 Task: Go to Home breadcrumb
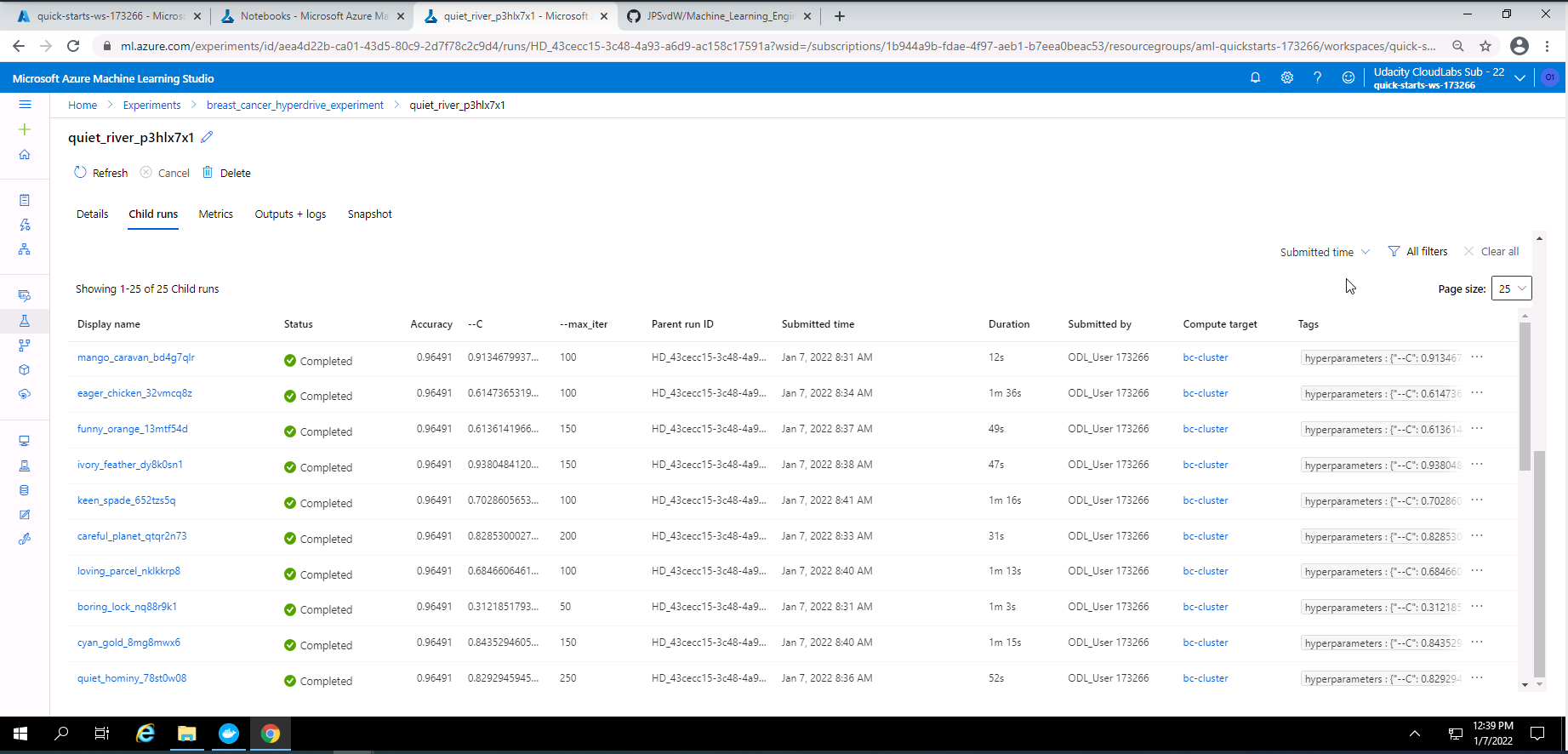83,106
